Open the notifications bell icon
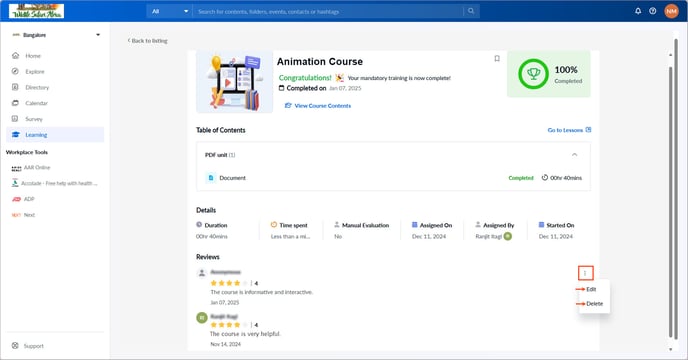The height and width of the screenshot is (360, 688). click(638, 11)
